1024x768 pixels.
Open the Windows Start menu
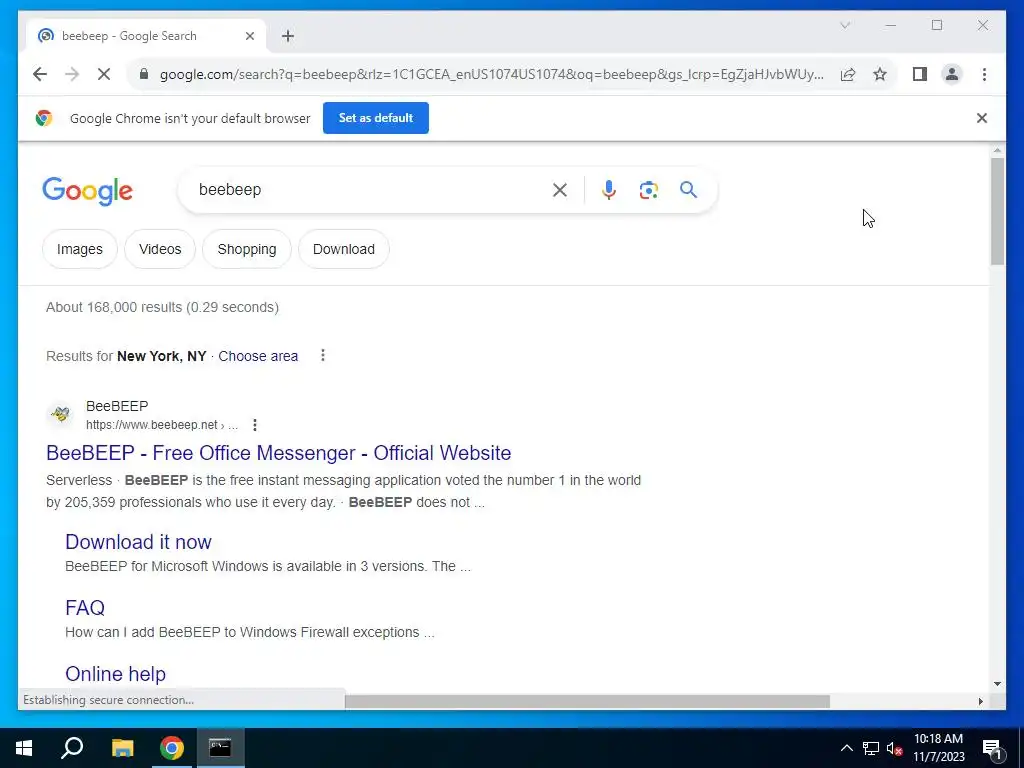tap(24, 748)
